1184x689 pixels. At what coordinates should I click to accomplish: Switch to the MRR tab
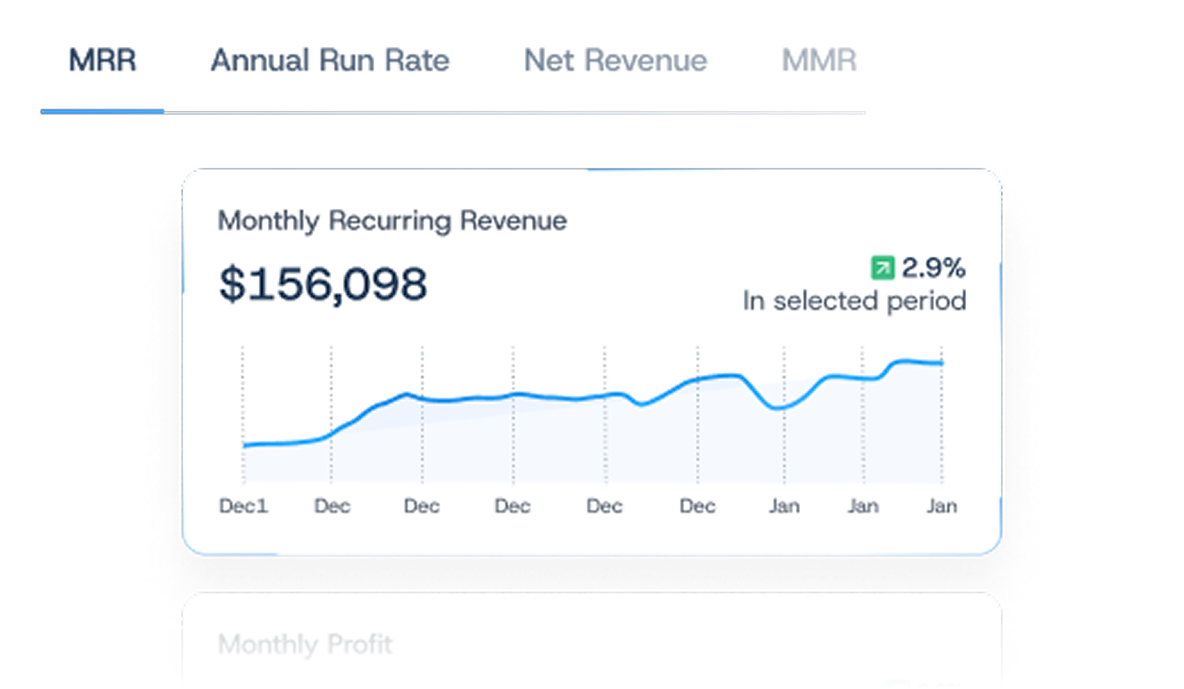pos(102,61)
